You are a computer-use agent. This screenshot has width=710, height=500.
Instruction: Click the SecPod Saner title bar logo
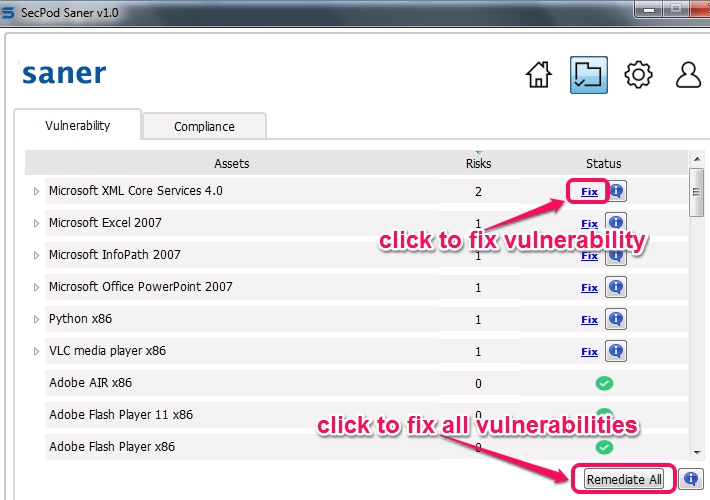(8, 12)
